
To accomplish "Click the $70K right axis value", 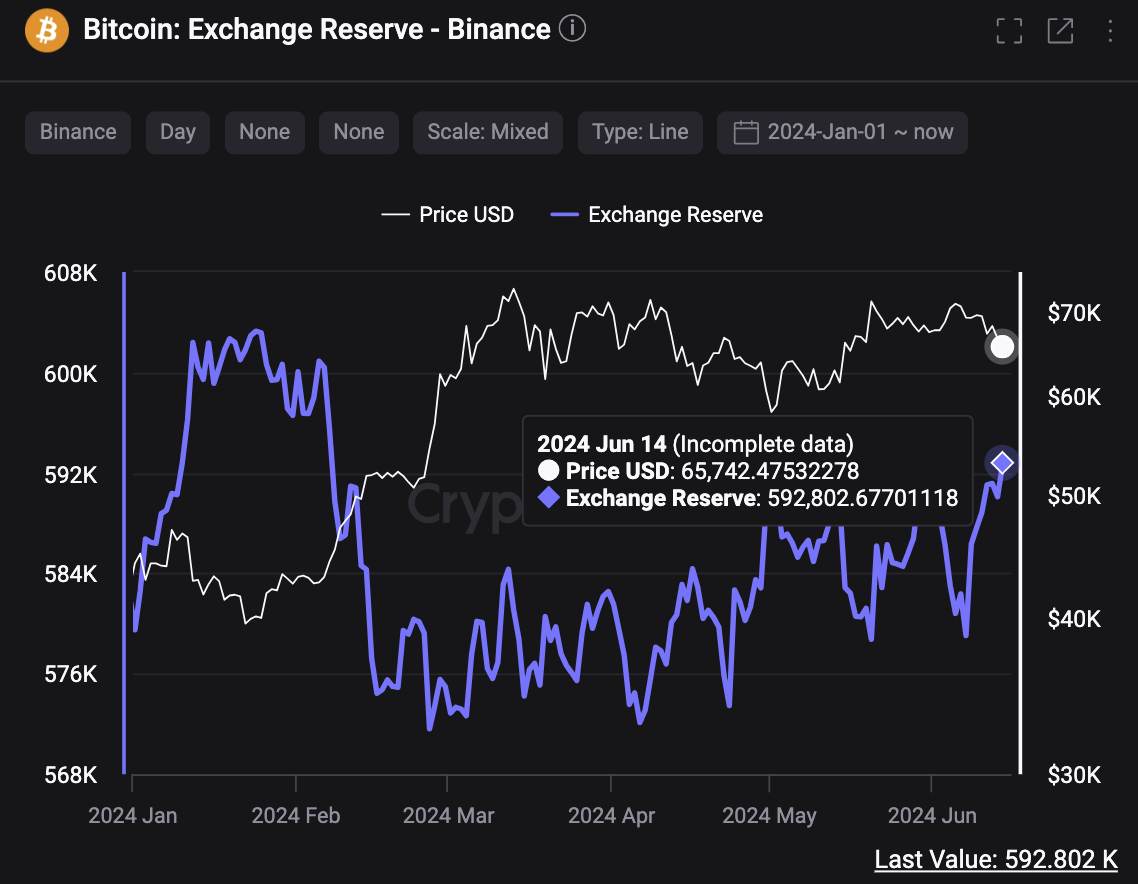I will (x=1074, y=314).
